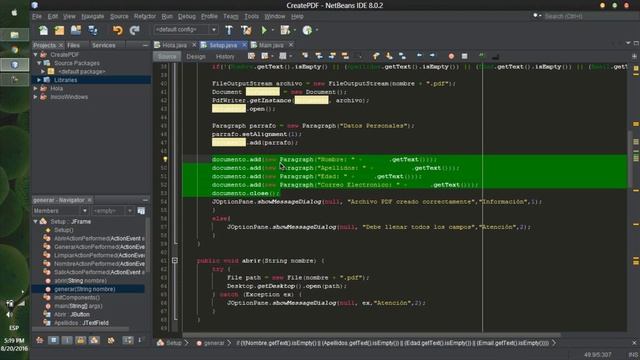Select generar(String nombre) in Navigator

(88, 289)
